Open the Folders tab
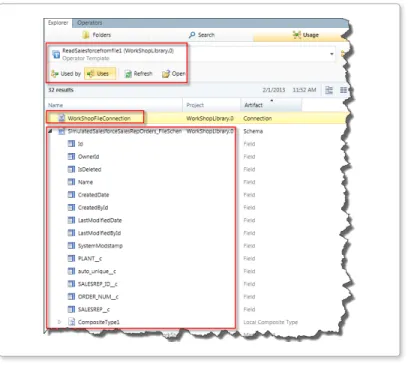Viewport: 408px width, 366px height. click(x=97, y=35)
